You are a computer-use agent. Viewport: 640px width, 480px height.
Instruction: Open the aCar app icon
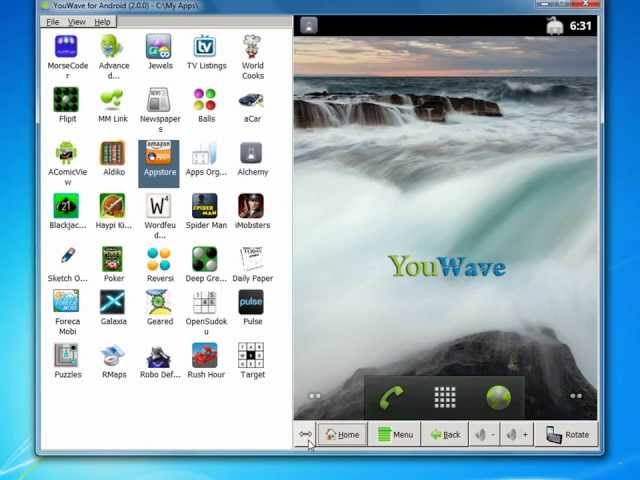pos(251,100)
